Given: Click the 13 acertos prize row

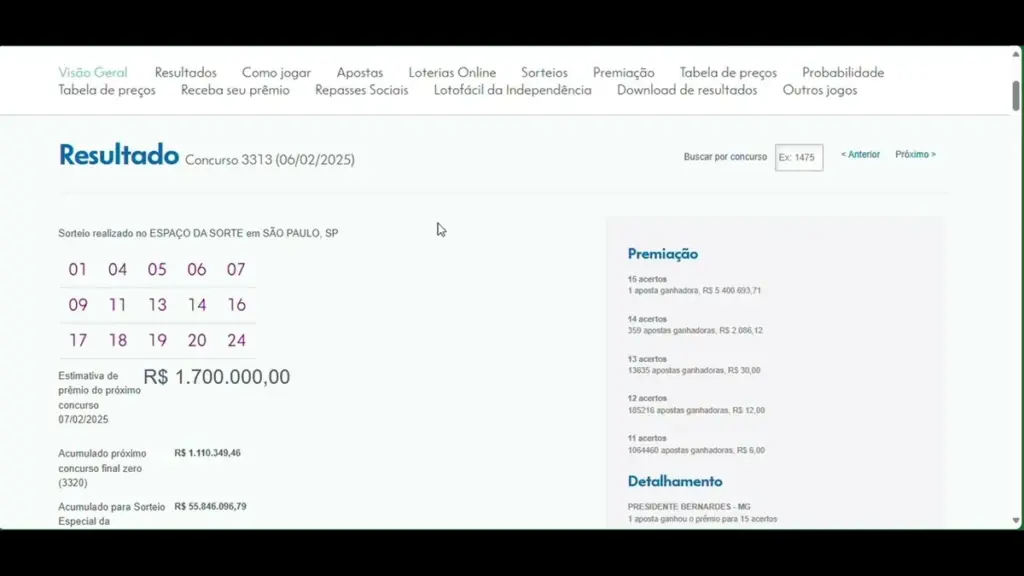Looking at the screenshot, I should tap(694, 364).
